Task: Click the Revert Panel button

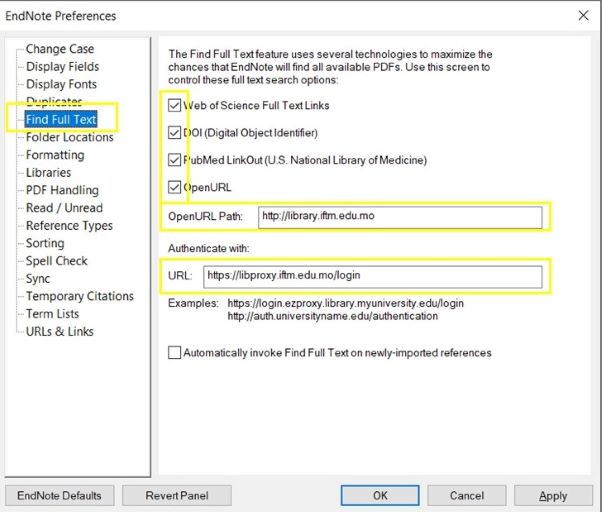Action: (174, 495)
